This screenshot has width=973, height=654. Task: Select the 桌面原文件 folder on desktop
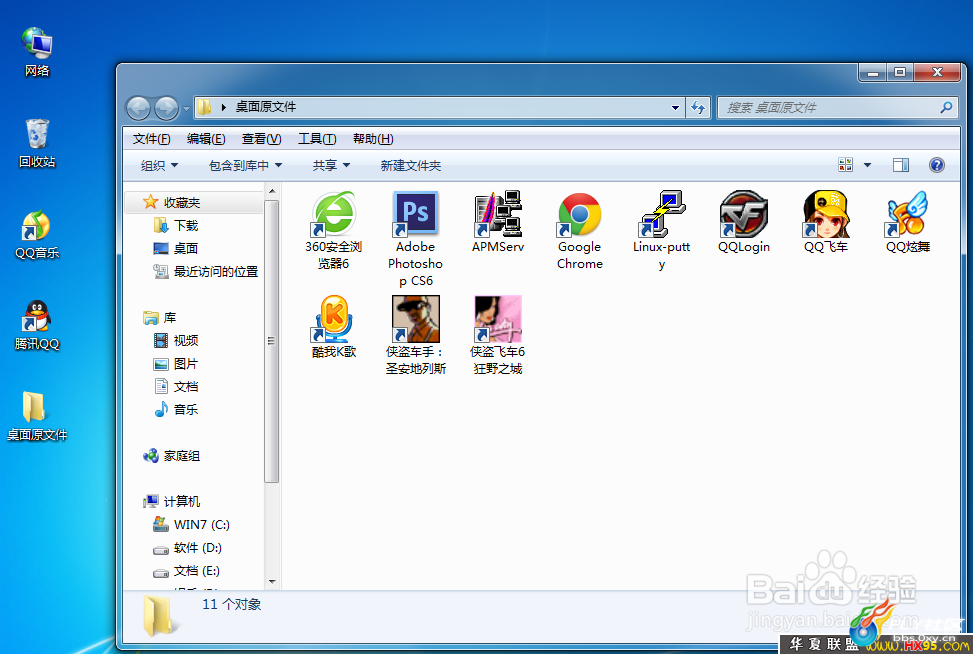click(x=37, y=416)
